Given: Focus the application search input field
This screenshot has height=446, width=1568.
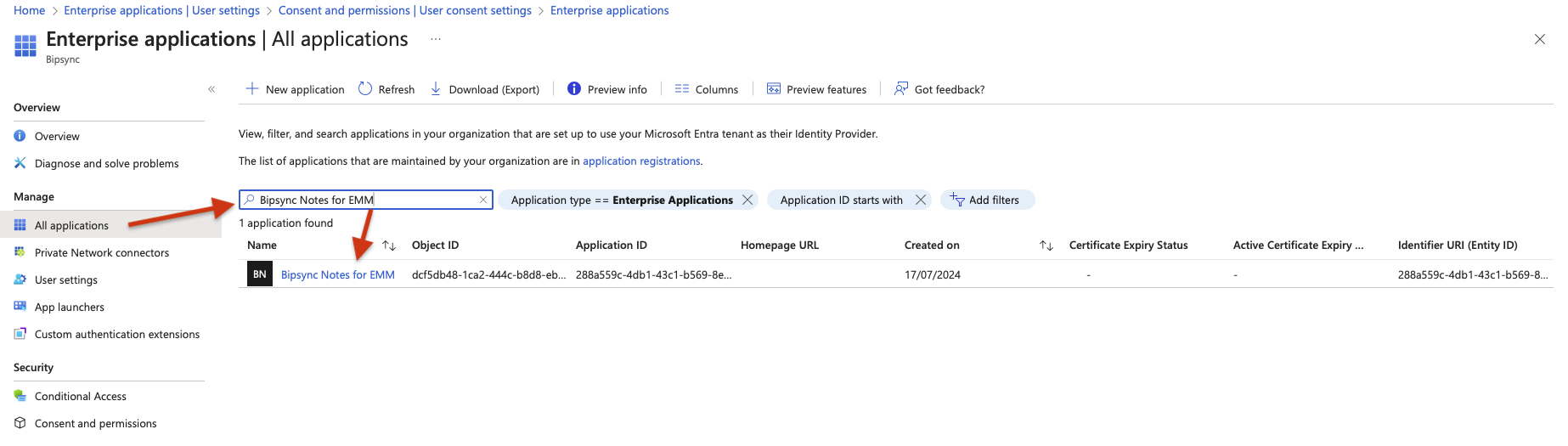Looking at the screenshot, I should click(x=365, y=200).
